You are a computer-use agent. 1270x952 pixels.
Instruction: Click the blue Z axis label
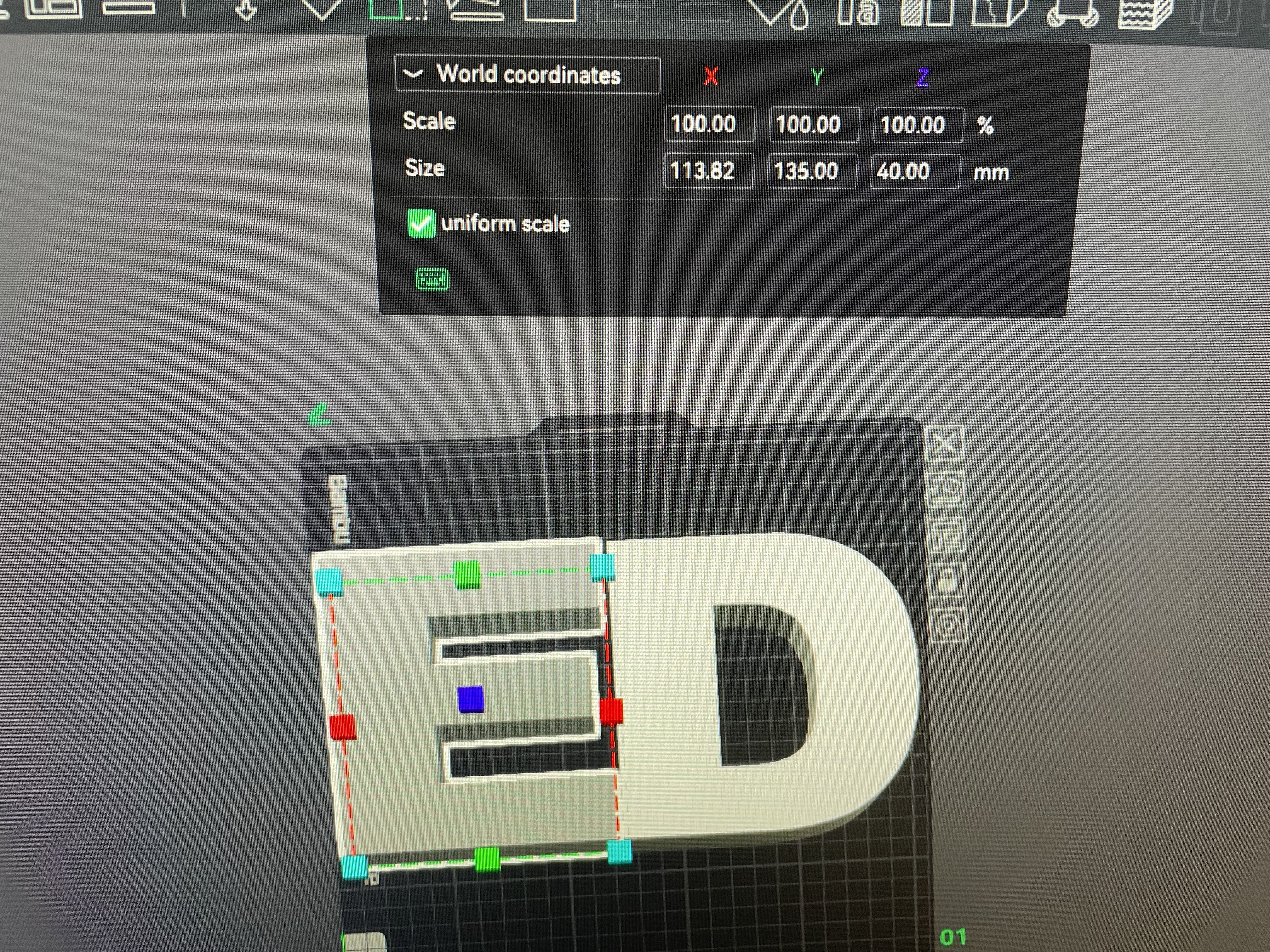click(x=922, y=77)
